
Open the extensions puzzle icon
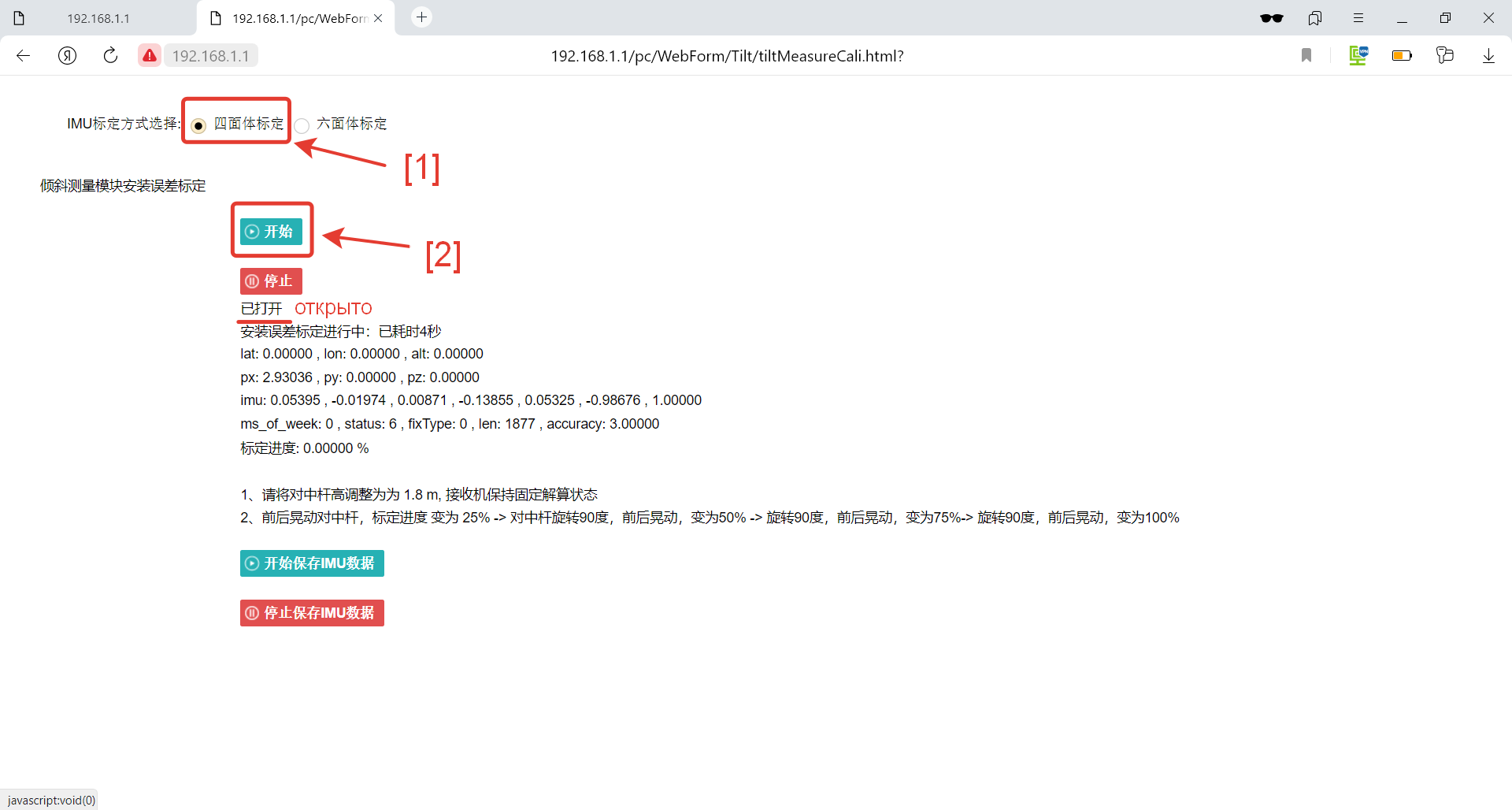[x=1445, y=55]
